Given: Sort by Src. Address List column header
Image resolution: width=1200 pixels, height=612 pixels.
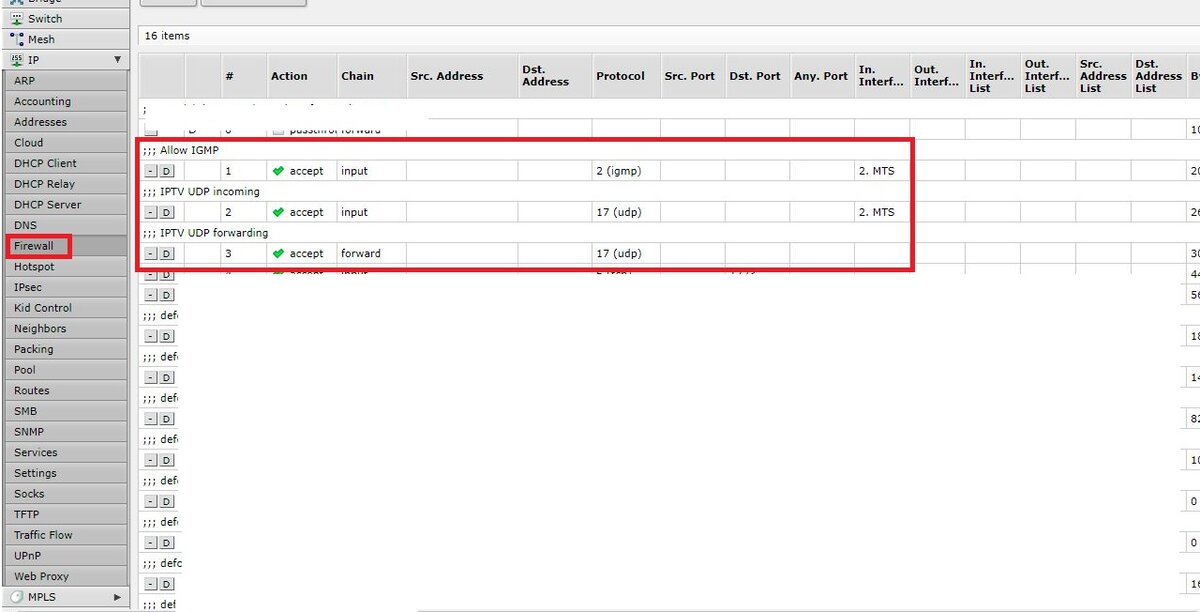Looking at the screenshot, I should pyautogui.click(x=1103, y=76).
